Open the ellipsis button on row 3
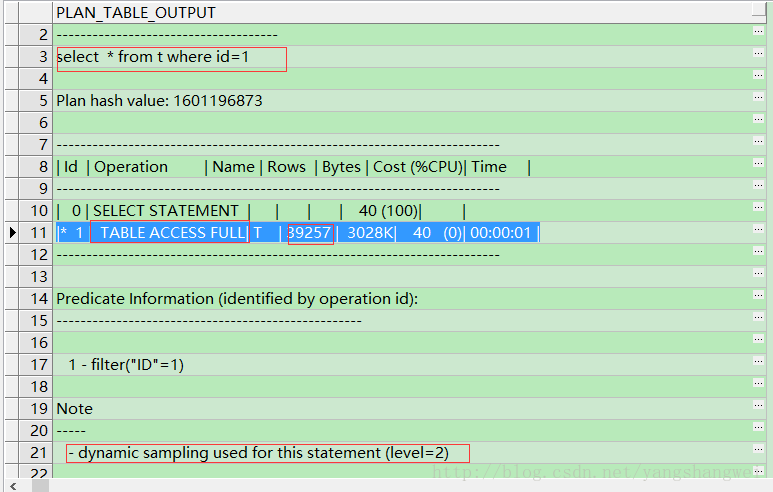The image size is (773, 492). [759, 53]
